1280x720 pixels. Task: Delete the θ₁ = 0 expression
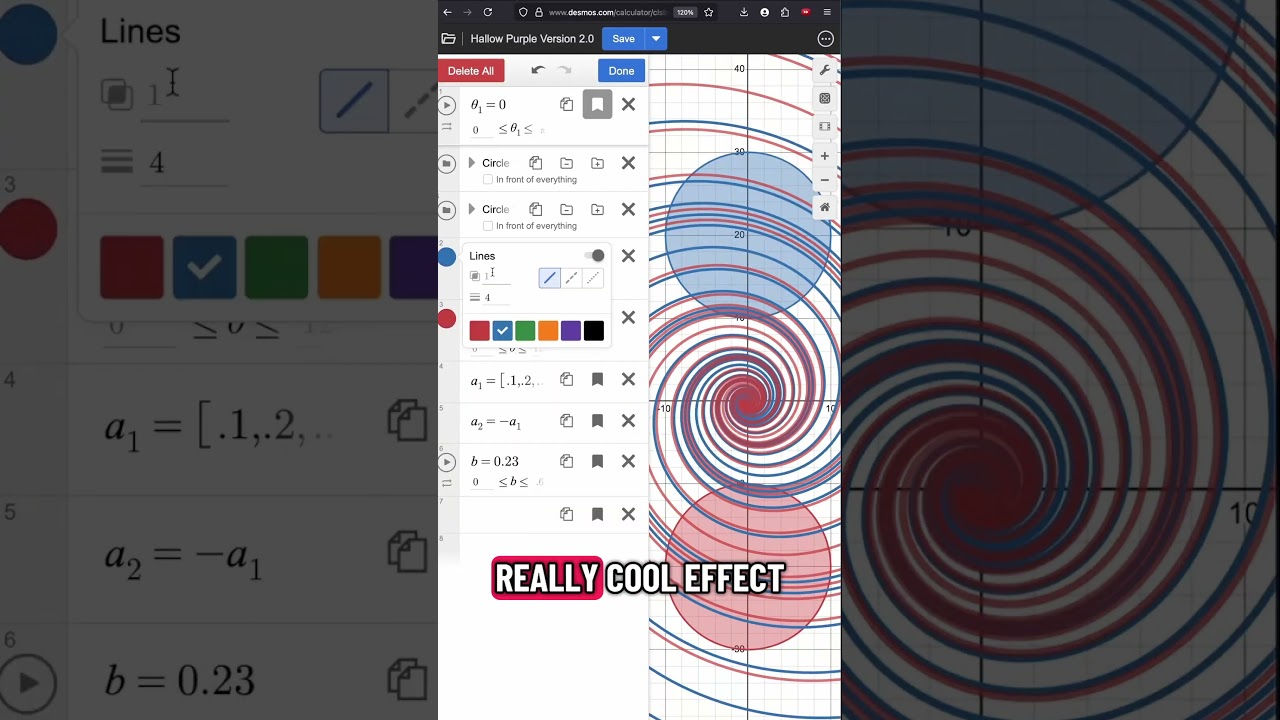(628, 104)
